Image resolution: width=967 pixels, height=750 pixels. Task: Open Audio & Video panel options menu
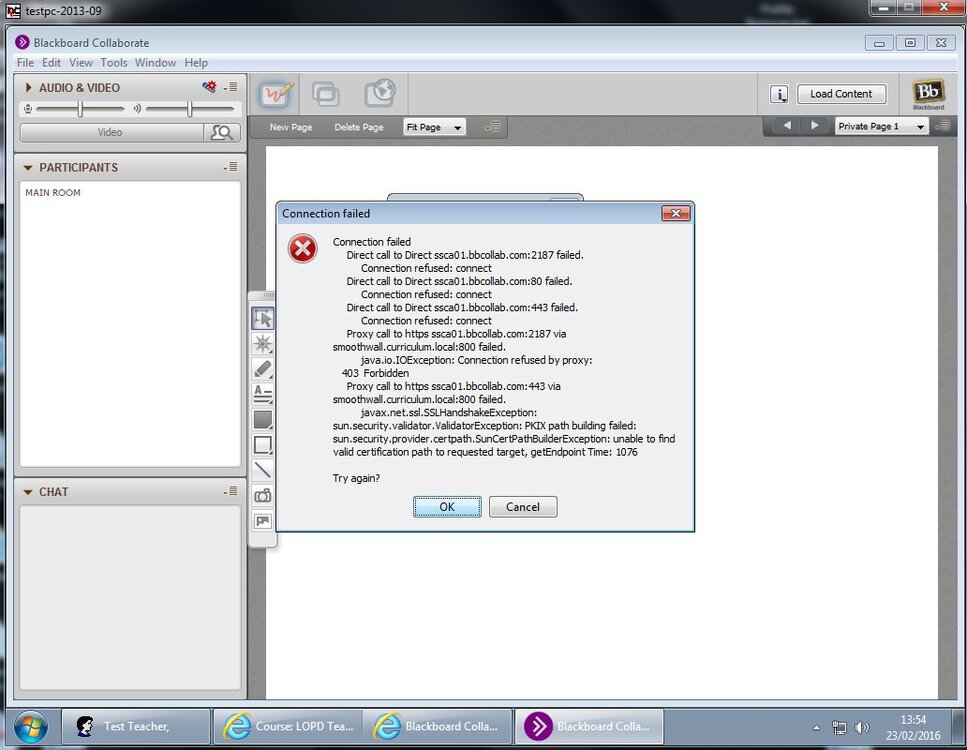231,87
